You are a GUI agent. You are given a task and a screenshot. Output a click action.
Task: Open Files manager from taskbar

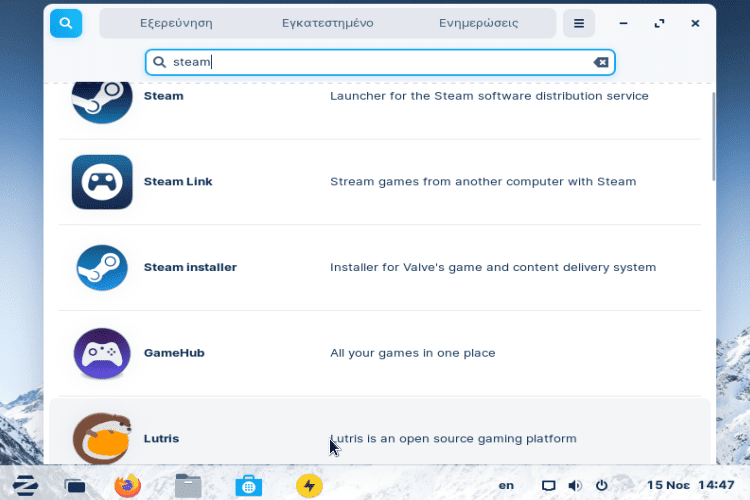coord(188,486)
